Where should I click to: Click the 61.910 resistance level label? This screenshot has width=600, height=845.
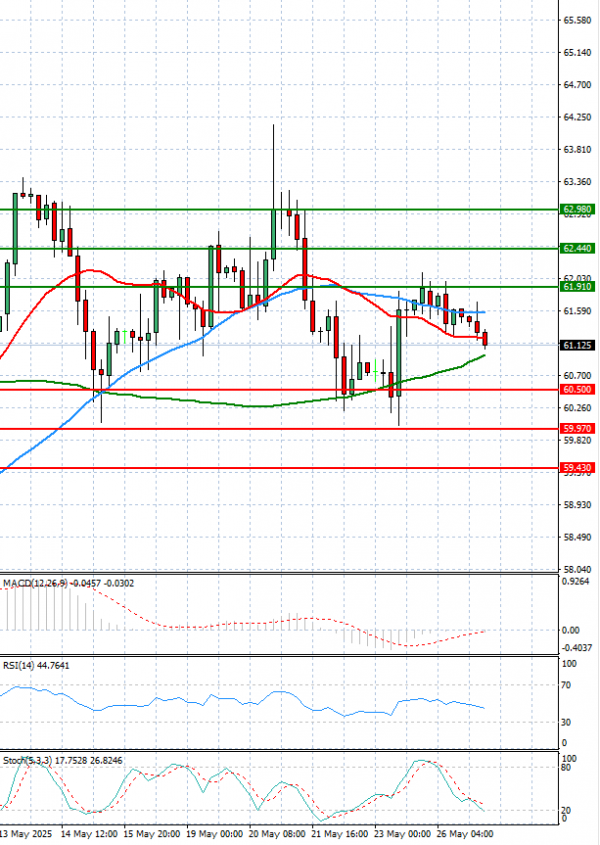pyautogui.click(x=577, y=287)
